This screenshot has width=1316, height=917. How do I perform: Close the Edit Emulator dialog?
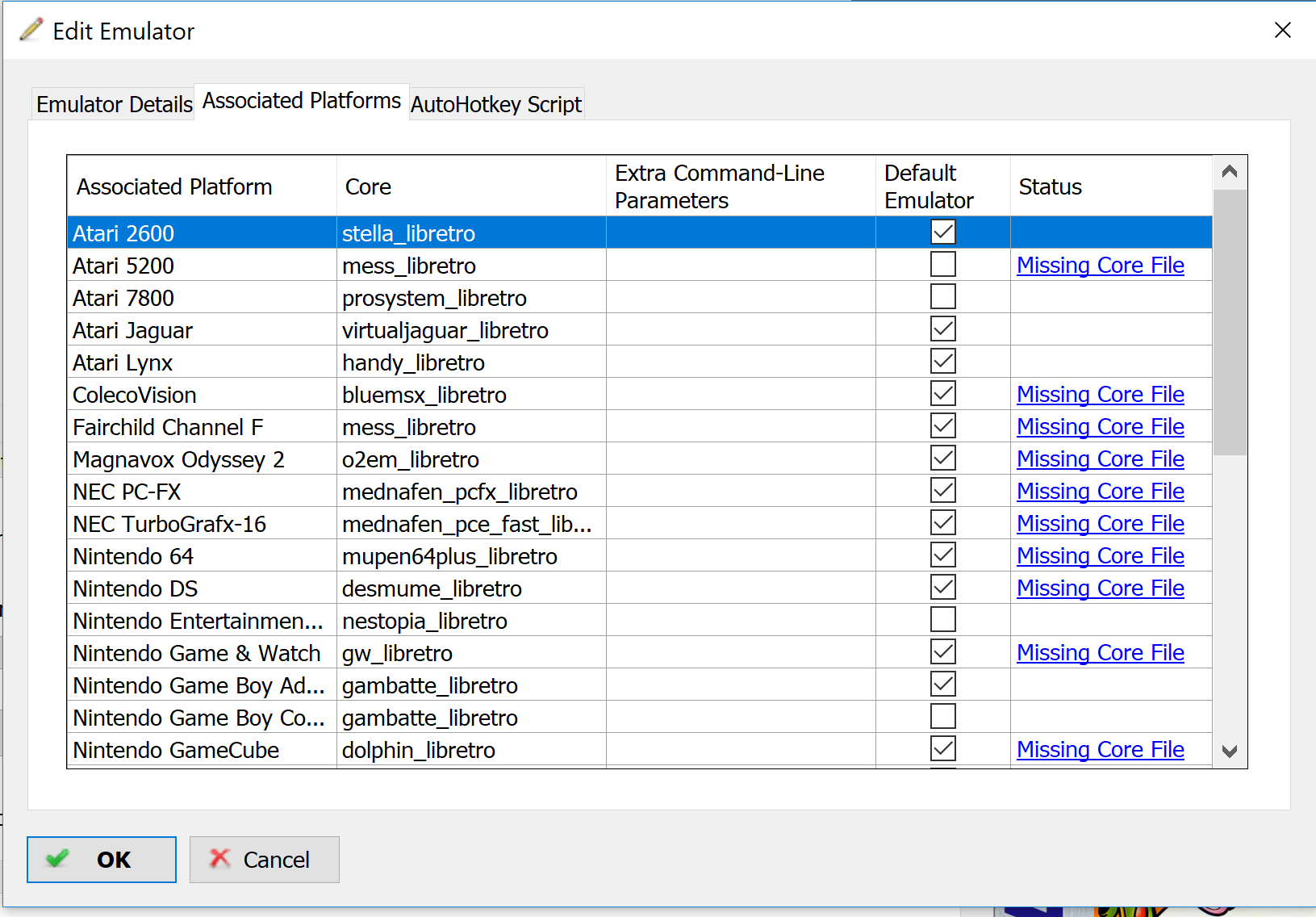click(1282, 30)
